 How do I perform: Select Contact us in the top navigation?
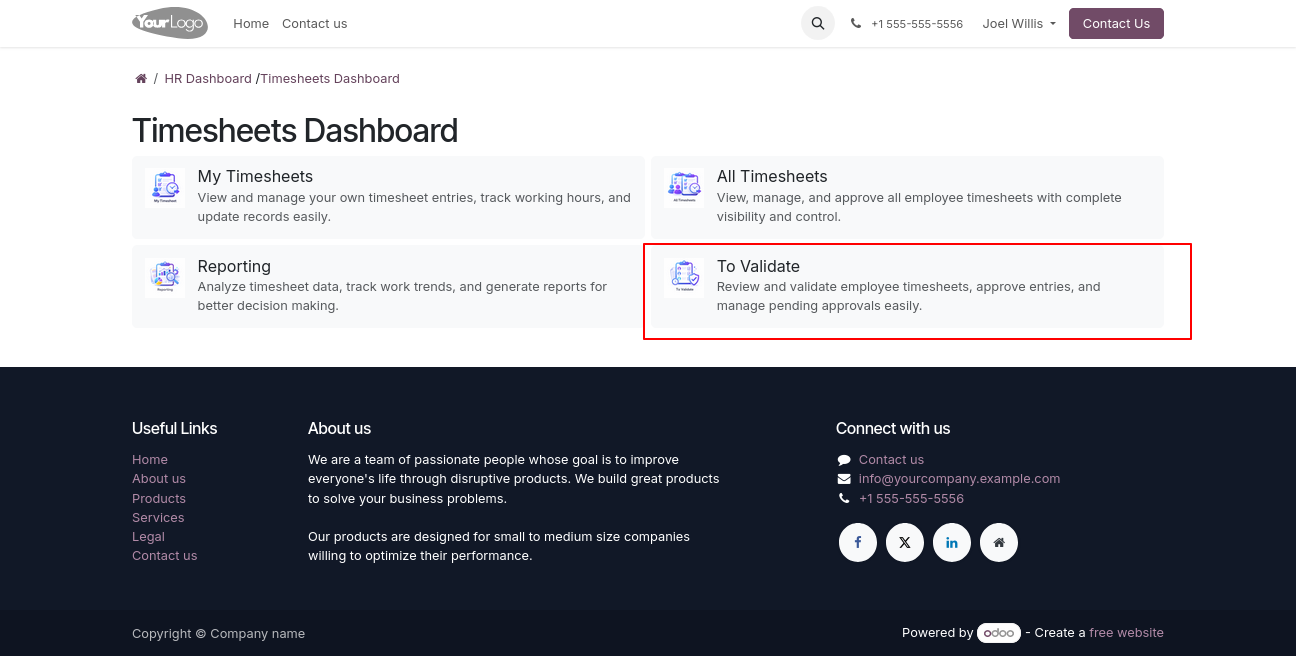pos(314,23)
